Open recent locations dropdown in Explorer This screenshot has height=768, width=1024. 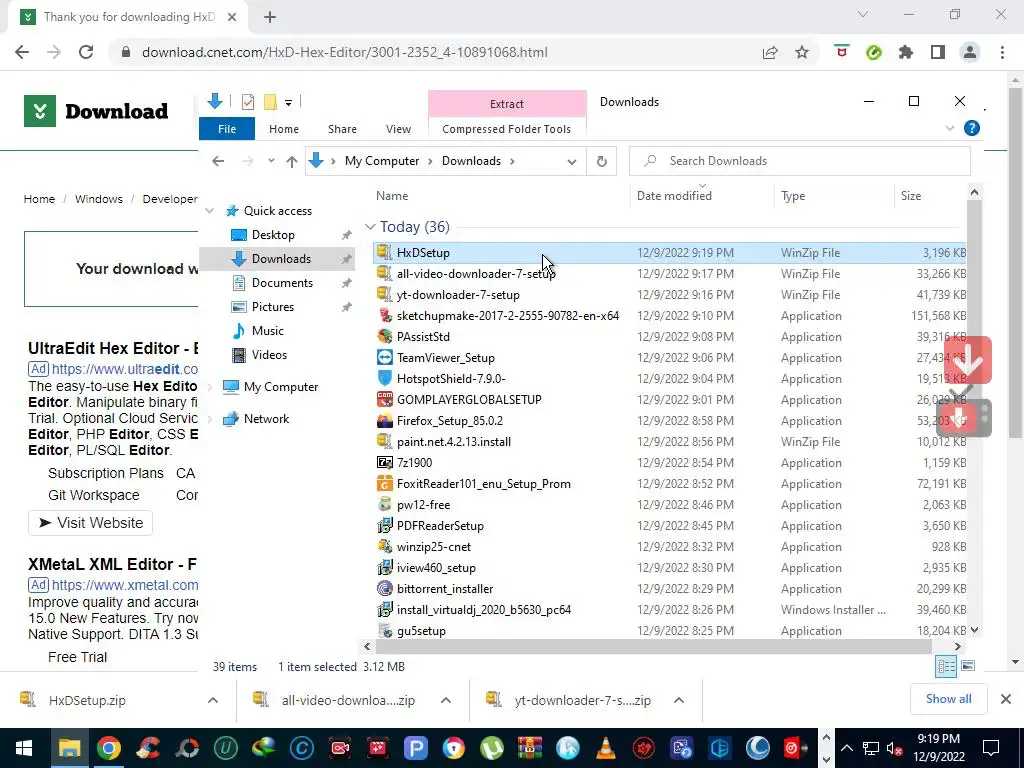271,161
